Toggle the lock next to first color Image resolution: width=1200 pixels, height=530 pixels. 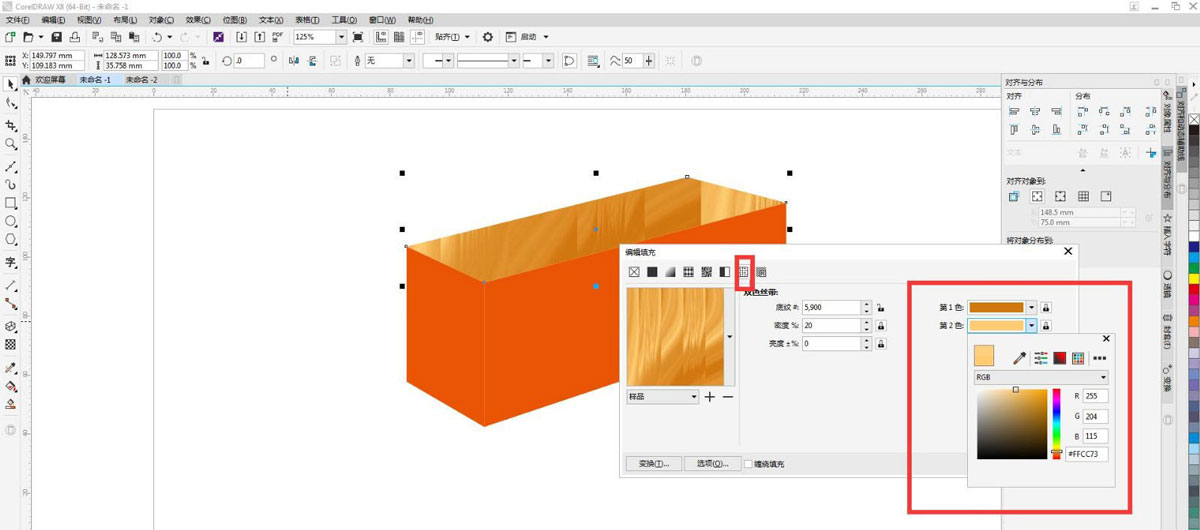tap(1046, 308)
